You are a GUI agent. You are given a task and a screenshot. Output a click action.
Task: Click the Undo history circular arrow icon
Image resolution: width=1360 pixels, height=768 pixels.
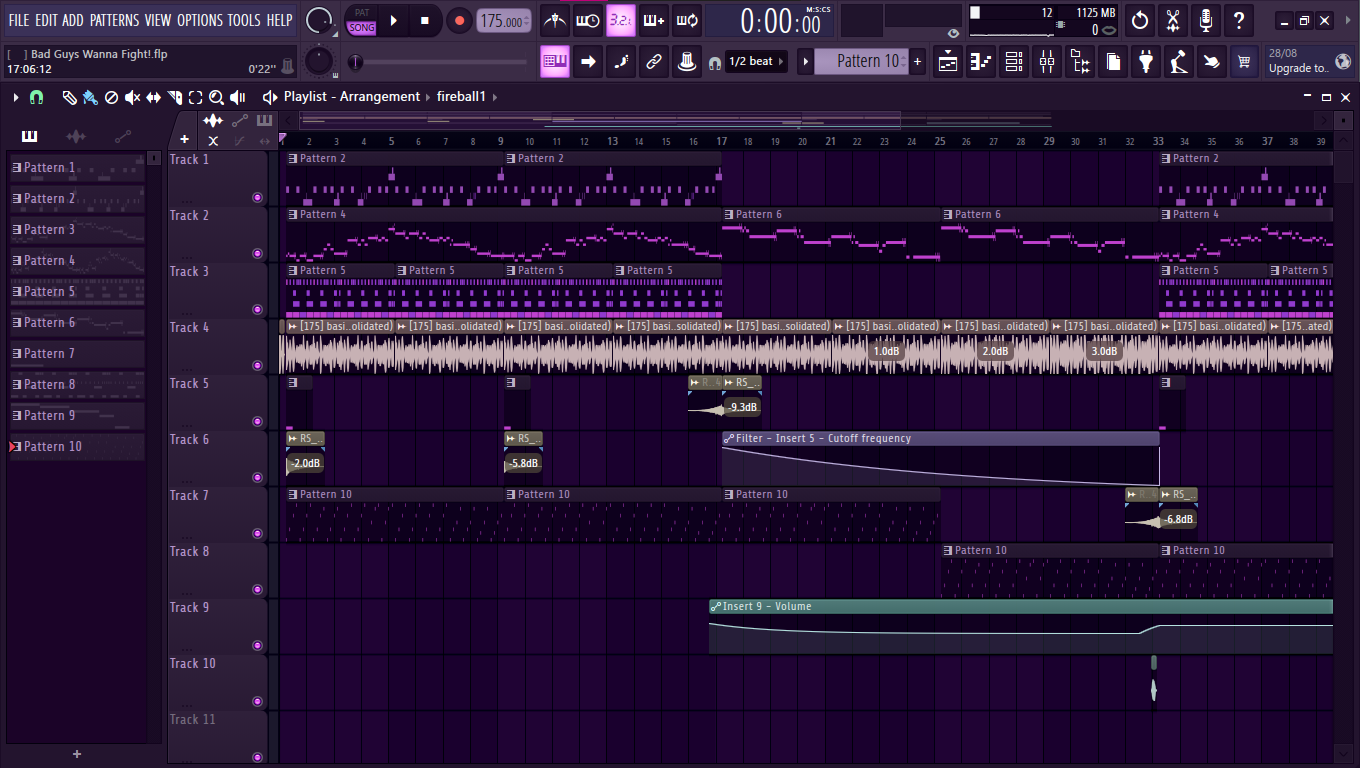point(1140,20)
